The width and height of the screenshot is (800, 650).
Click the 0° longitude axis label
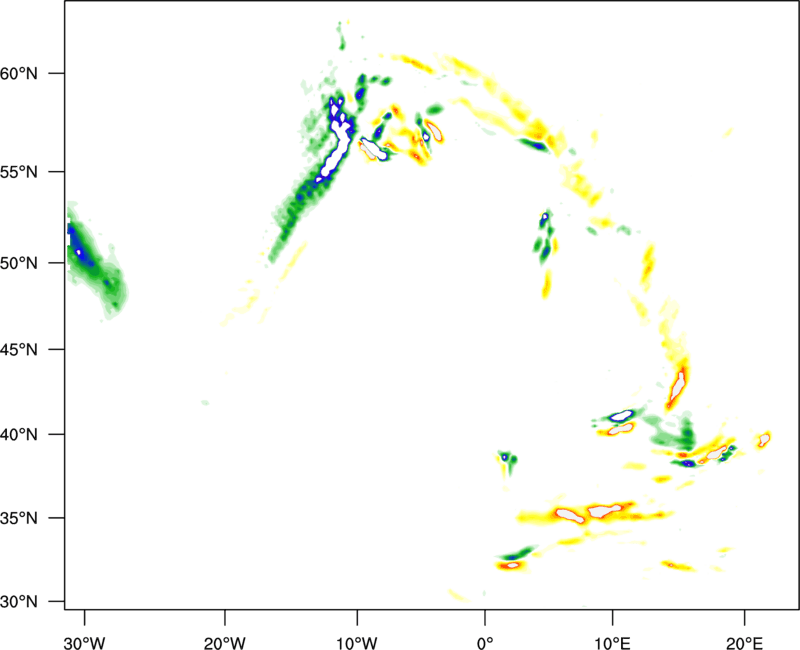tap(485, 643)
